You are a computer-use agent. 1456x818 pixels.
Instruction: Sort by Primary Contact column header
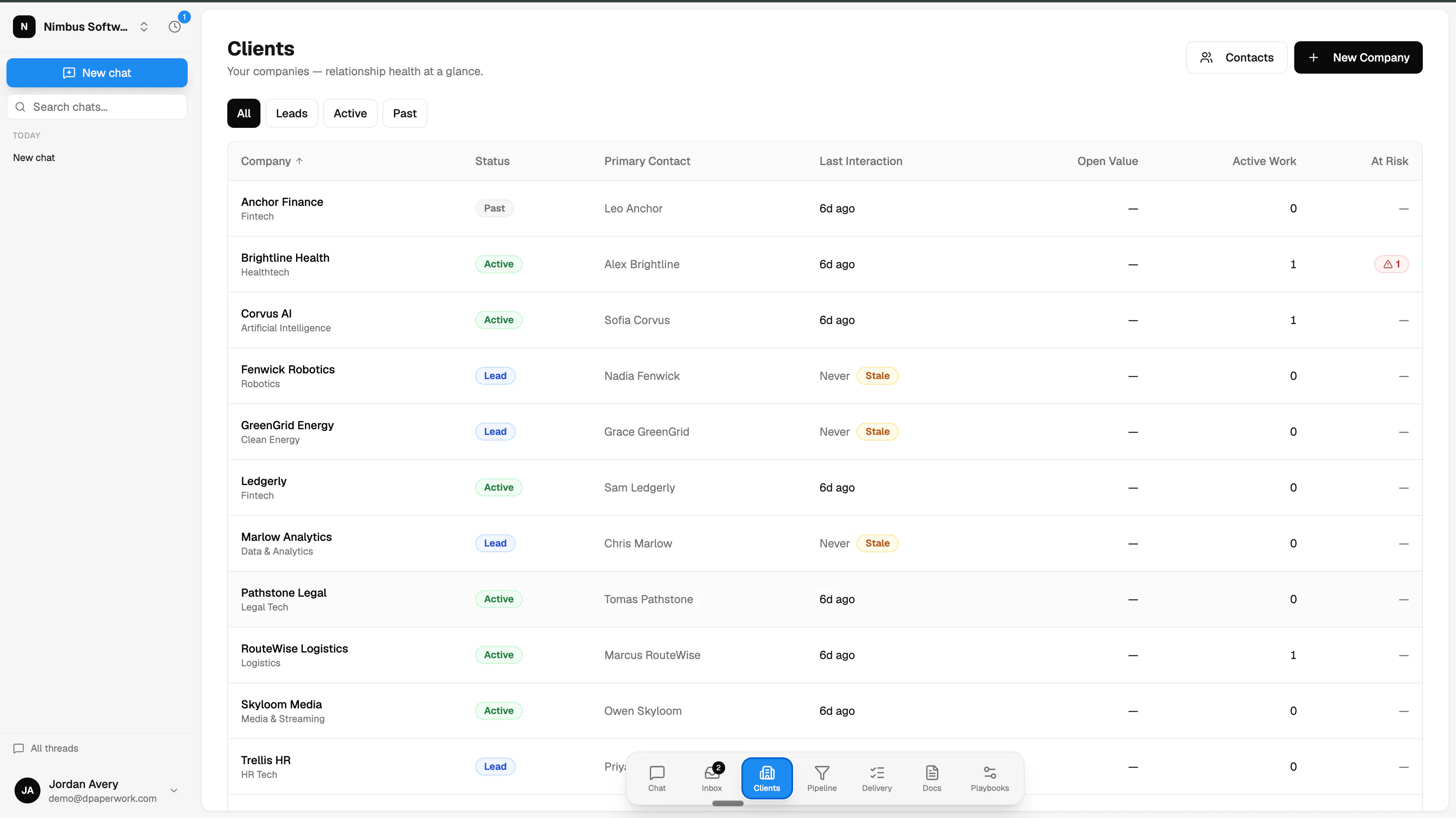pos(647,161)
